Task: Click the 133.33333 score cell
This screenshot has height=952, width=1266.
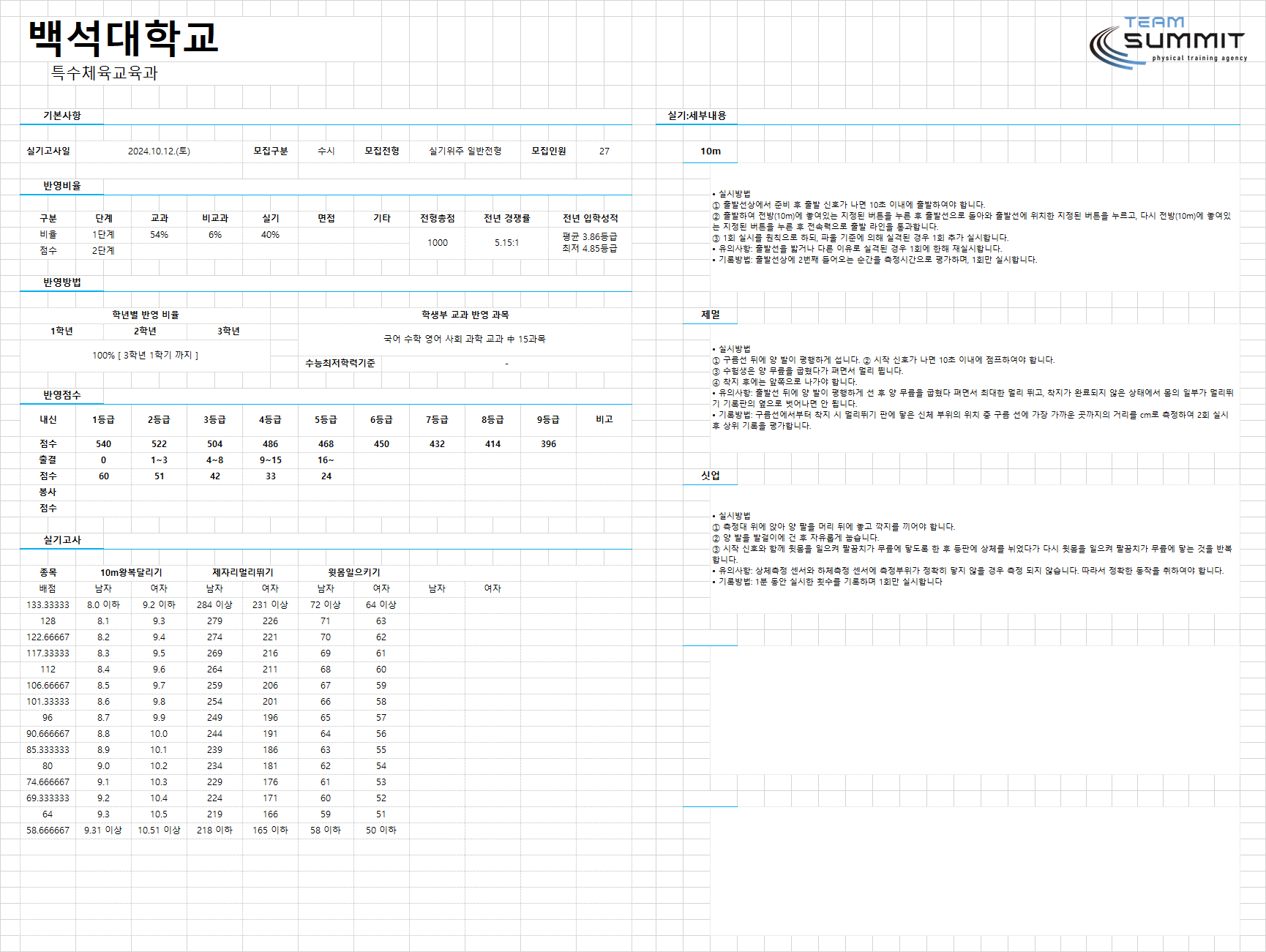Action: point(48,605)
